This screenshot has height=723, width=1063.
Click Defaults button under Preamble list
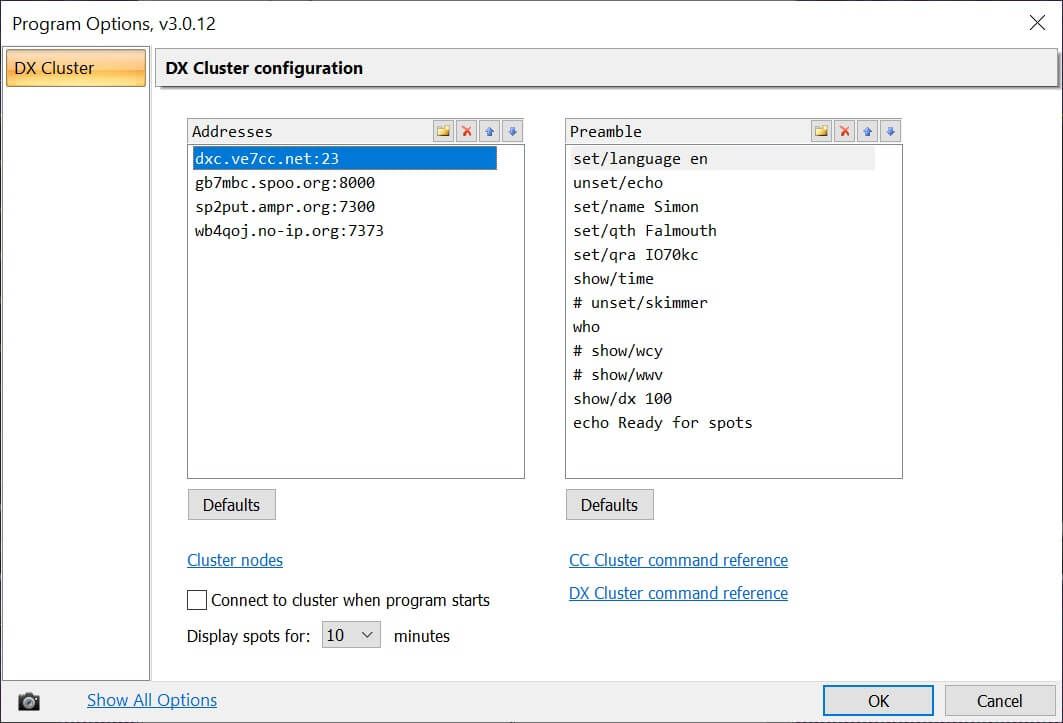(x=609, y=505)
